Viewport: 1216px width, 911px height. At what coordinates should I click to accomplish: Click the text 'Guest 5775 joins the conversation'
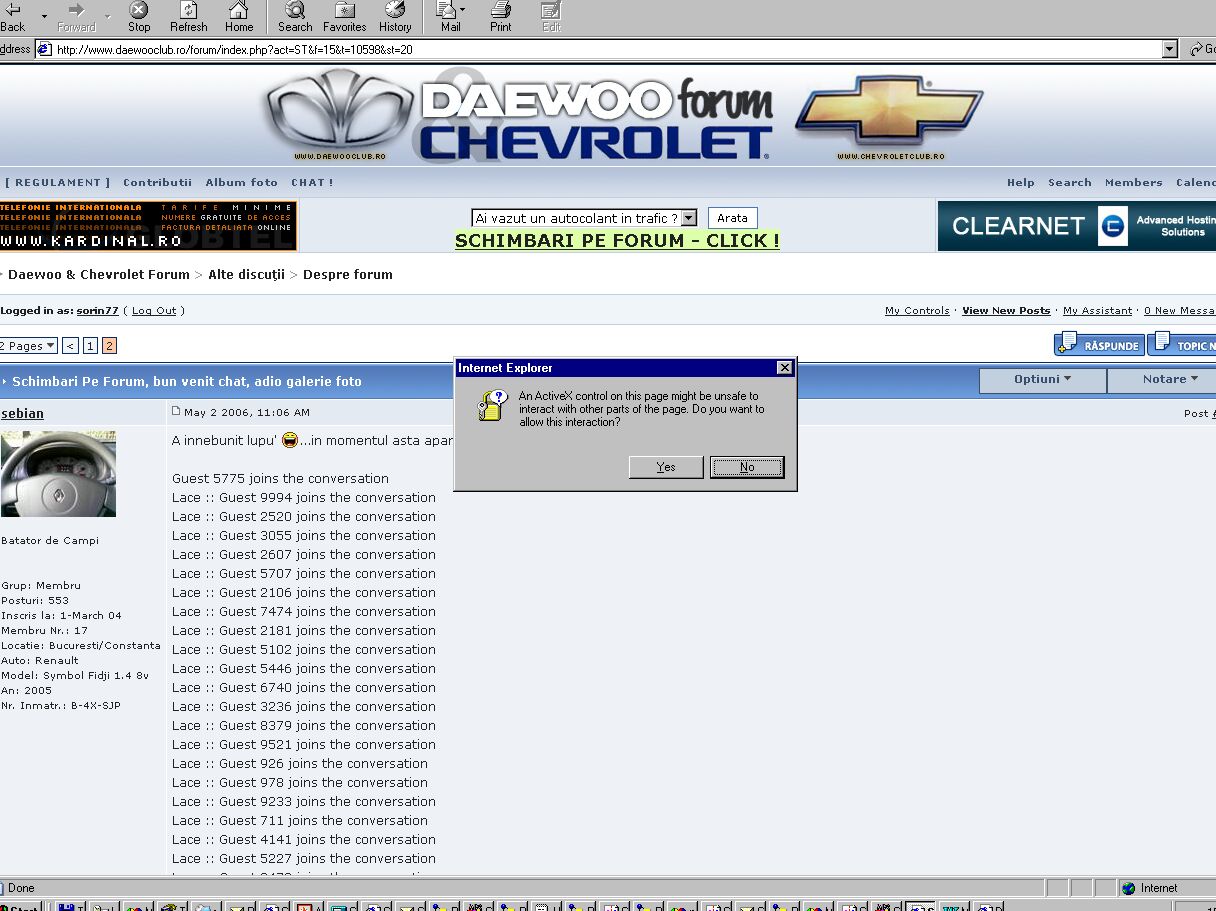pos(280,478)
